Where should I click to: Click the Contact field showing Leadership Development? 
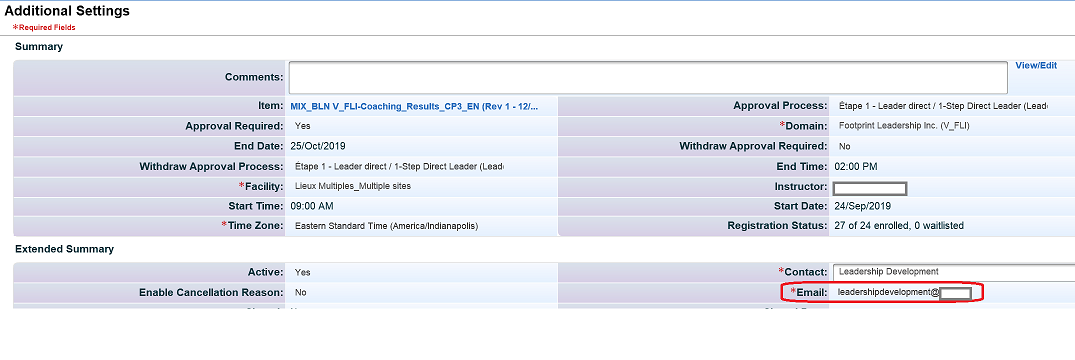tap(954, 272)
